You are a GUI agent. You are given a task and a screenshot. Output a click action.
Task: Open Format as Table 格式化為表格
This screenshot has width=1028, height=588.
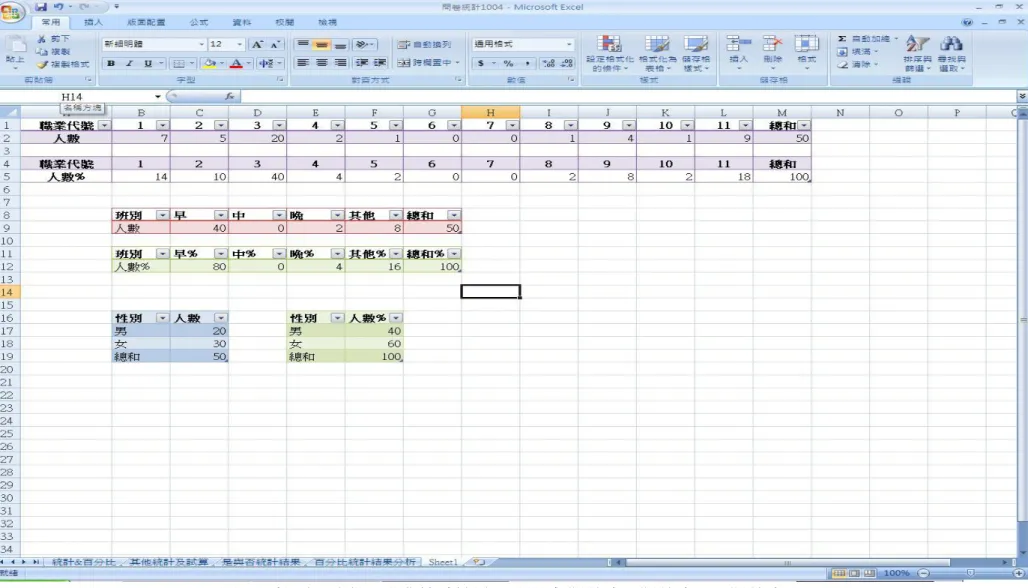pyautogui.click(x=656, y=53)
